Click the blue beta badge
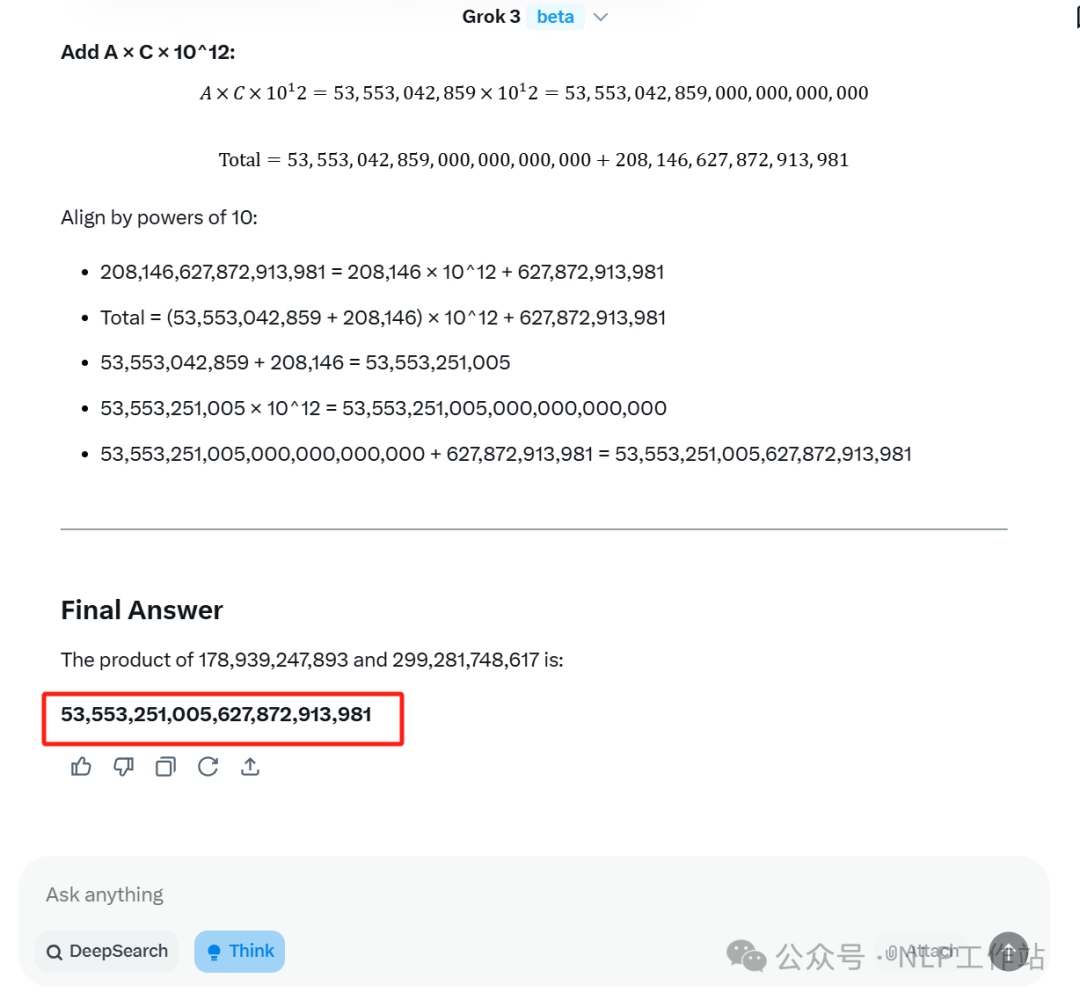The width and height of the screenshot is (1080, 1000). pyautogui.click(x=555, y=17)
